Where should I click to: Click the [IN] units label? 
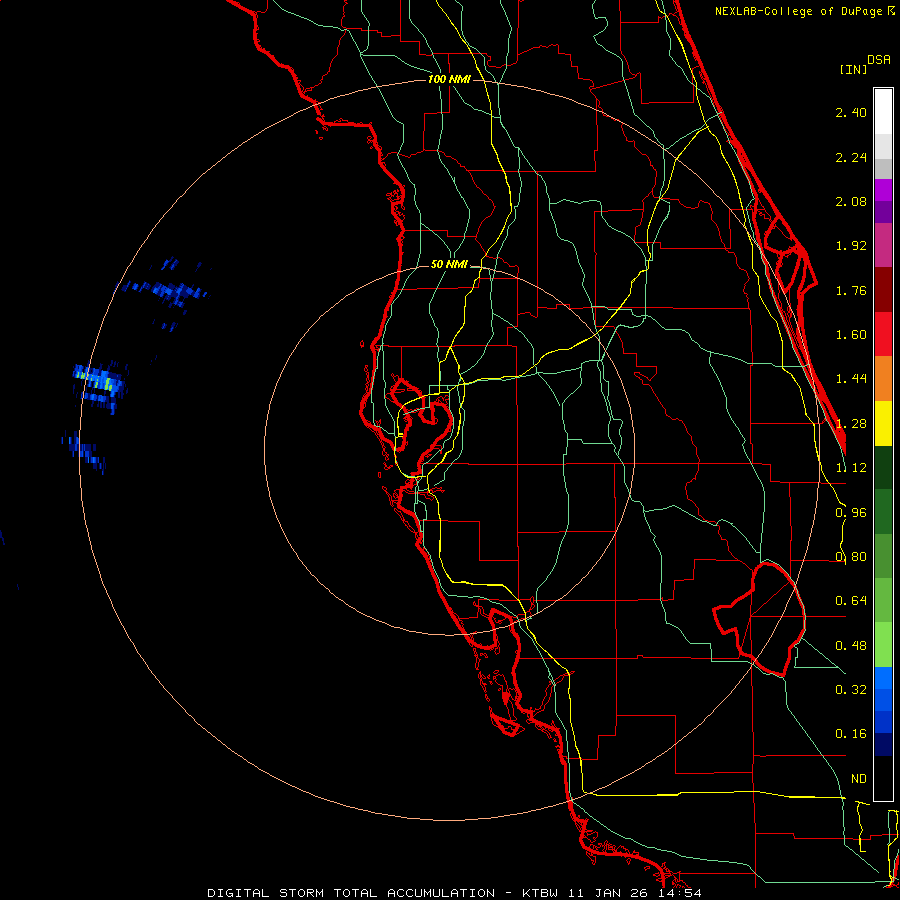point(853,69)
